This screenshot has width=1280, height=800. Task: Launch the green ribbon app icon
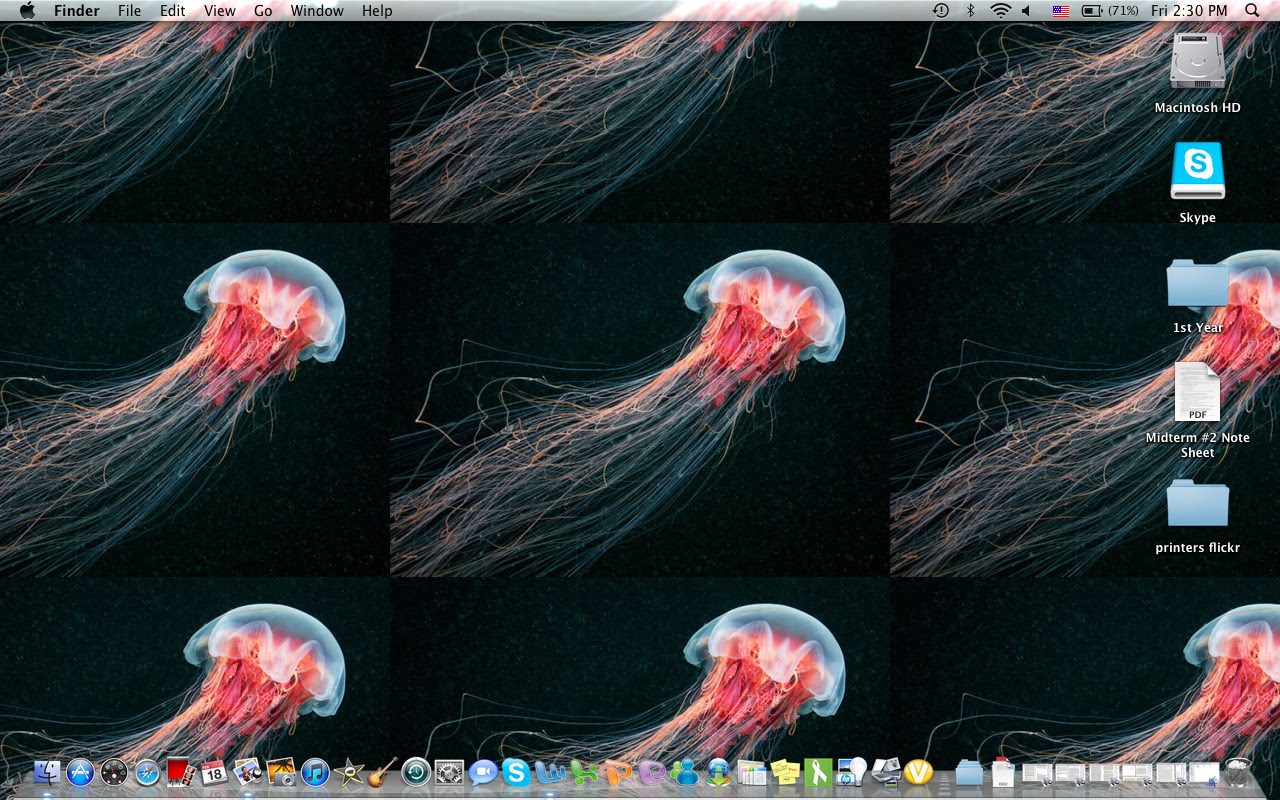818,772
